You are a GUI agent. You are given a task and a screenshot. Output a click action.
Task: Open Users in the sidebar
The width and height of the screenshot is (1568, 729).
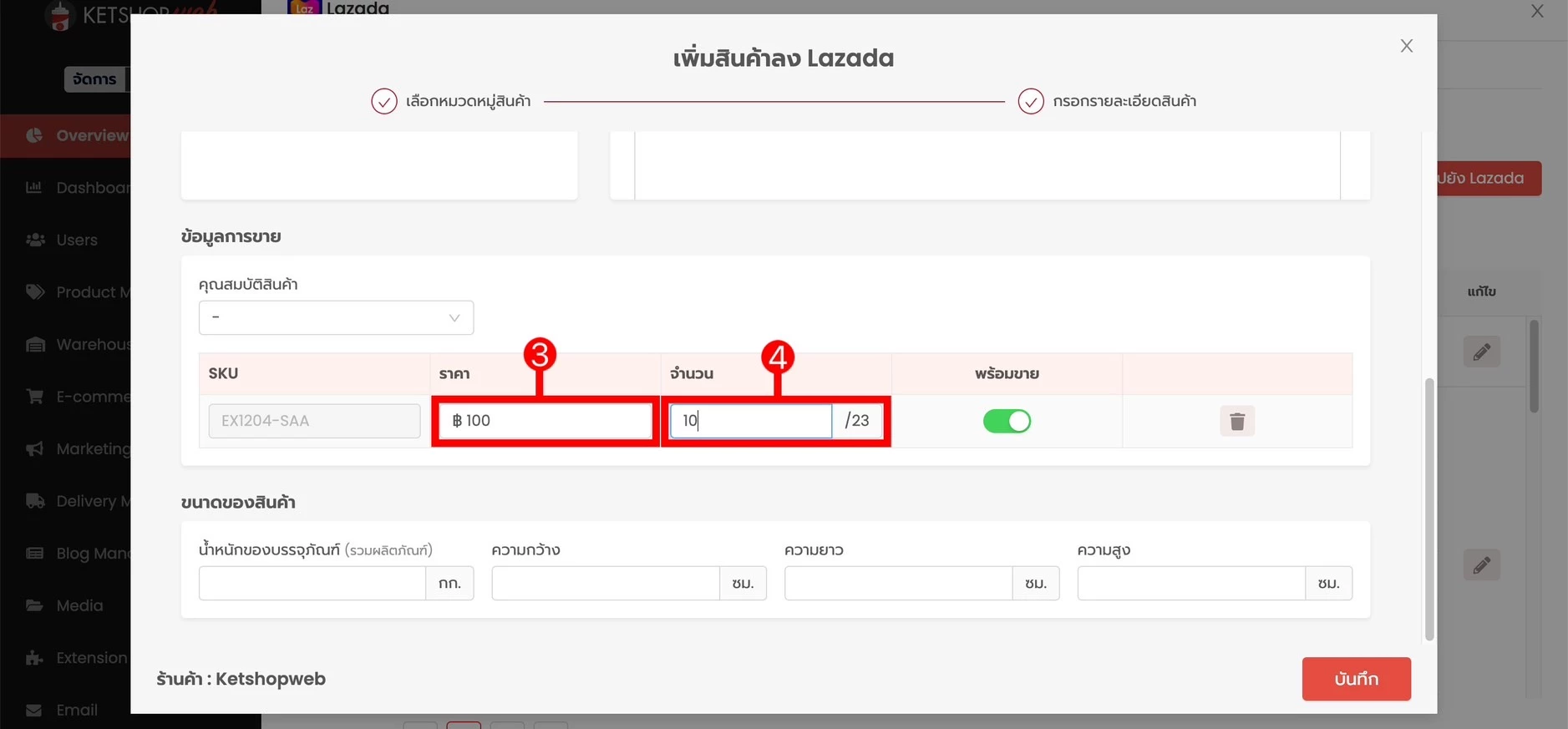click(x=65, y=240)
